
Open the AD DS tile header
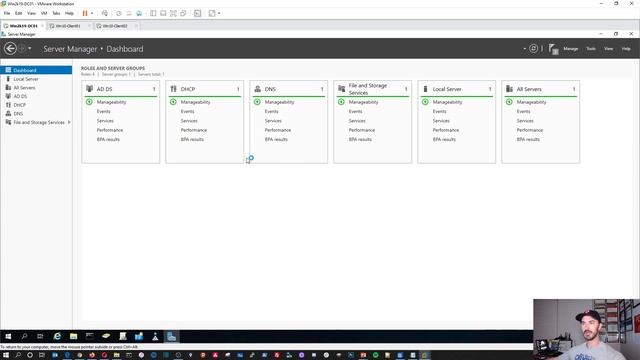(104, 89)
